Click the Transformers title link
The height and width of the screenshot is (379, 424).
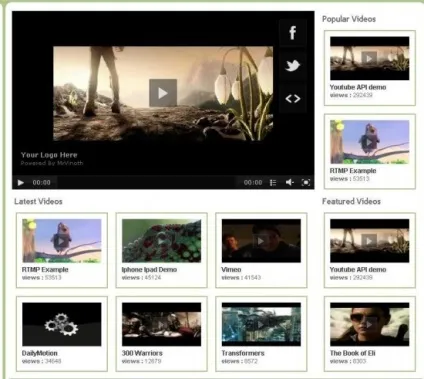coord(243,353)
